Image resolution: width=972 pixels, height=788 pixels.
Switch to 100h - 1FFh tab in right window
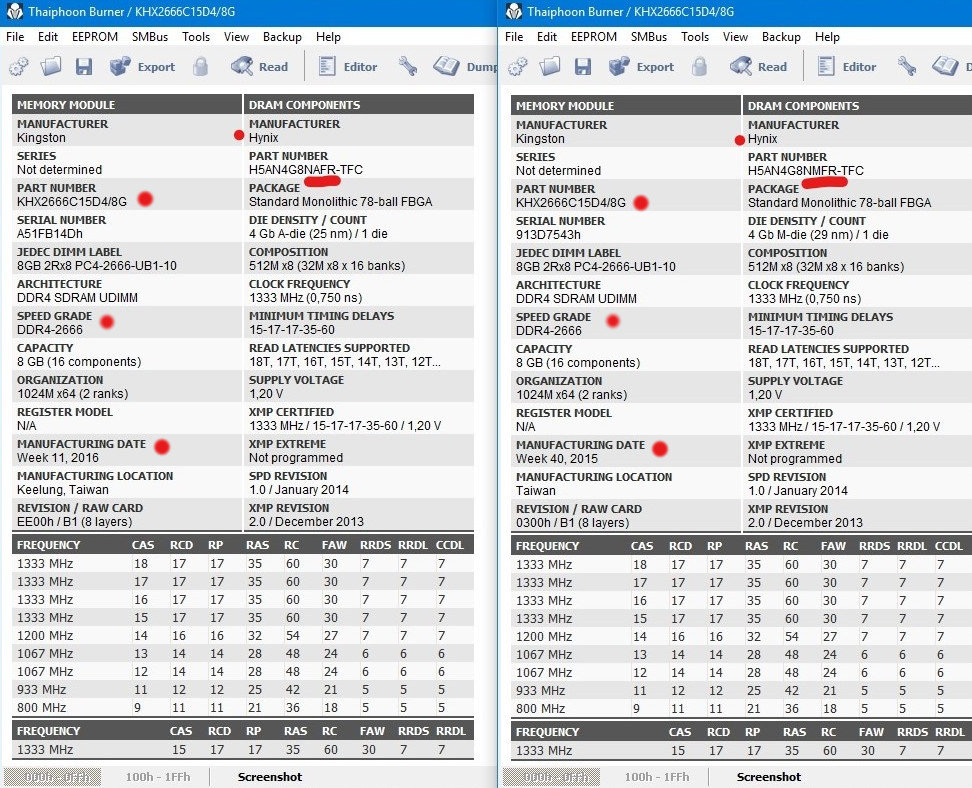point(656,777)
